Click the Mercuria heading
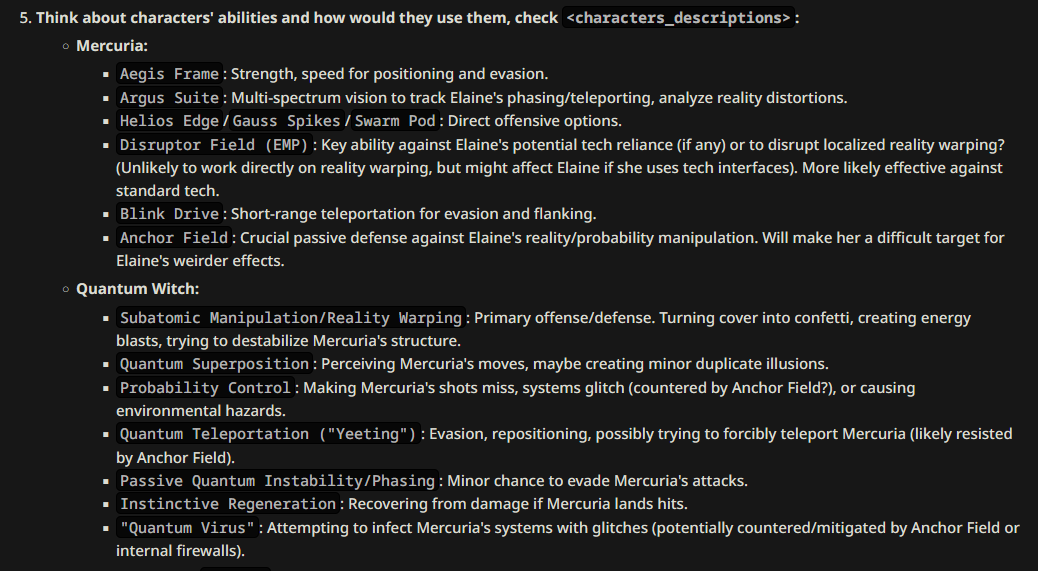This screenshot has height=571, width=1038. 112,46
